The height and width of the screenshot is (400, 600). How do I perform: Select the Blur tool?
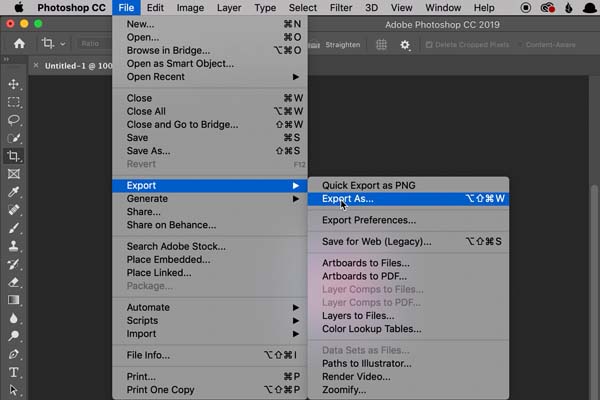coord(14,318)
